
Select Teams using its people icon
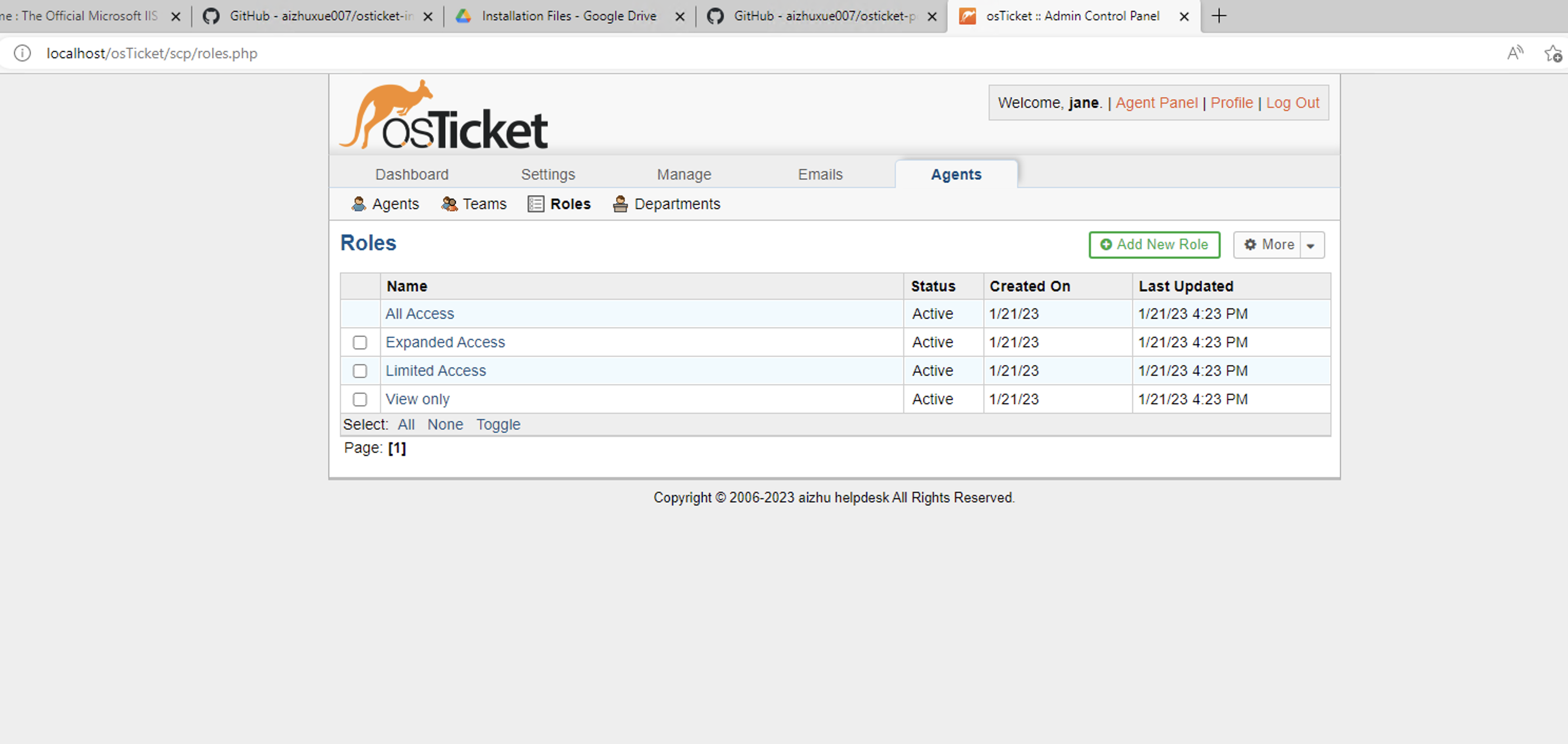(x=449, y=204)
